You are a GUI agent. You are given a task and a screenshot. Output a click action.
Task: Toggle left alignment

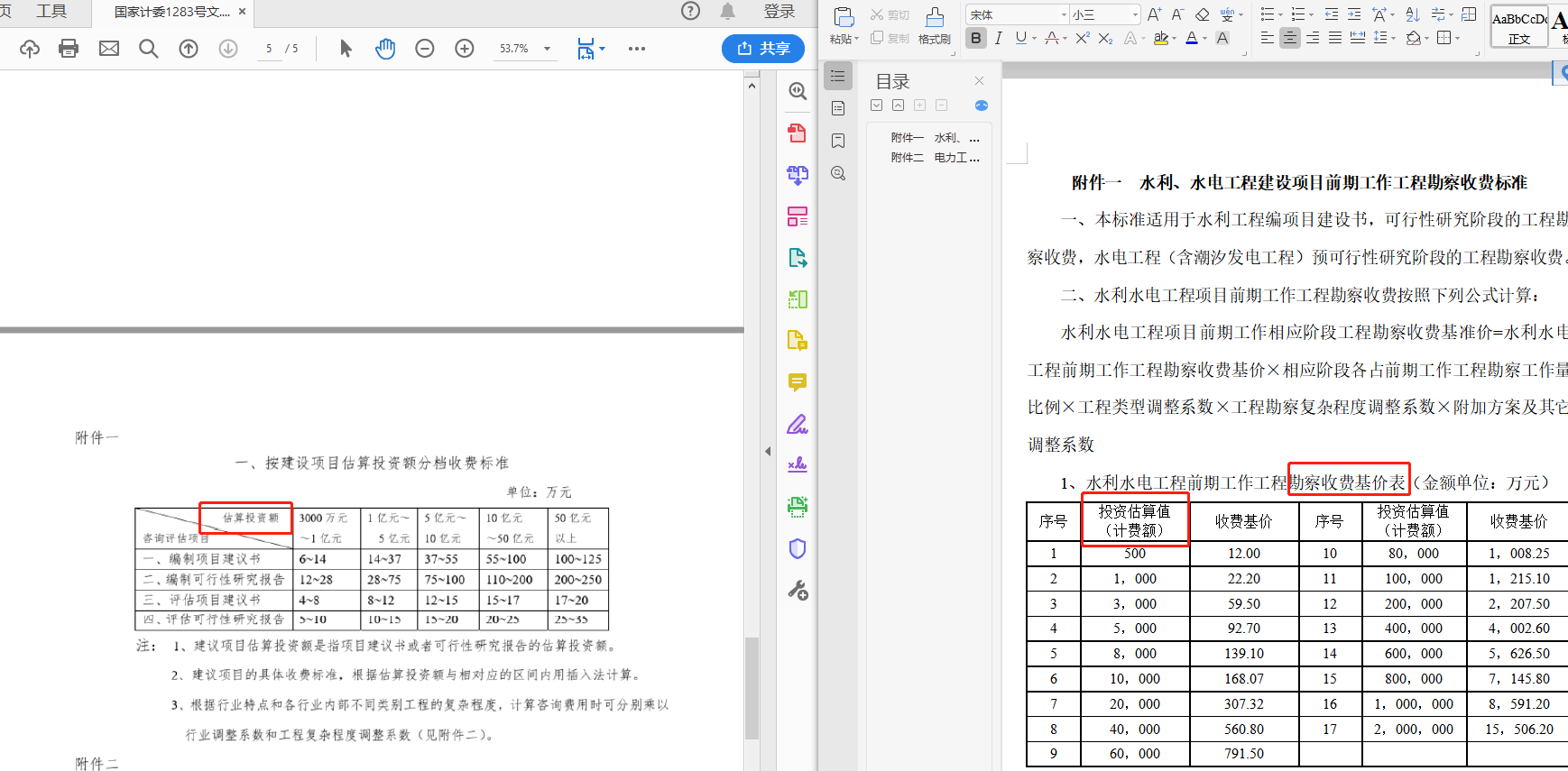click(1268, 38)
